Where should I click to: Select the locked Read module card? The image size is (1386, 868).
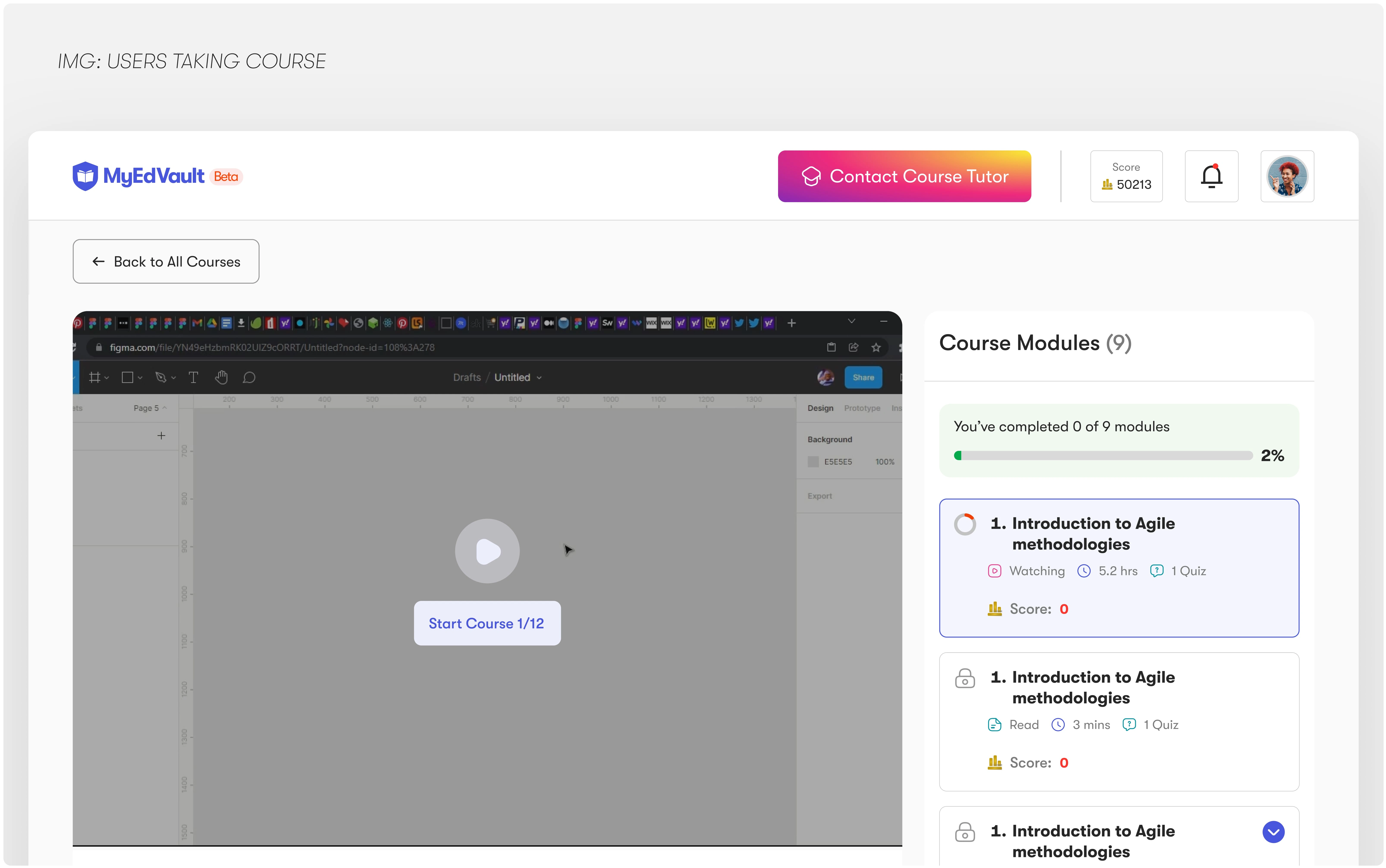tap(1118, 722)
